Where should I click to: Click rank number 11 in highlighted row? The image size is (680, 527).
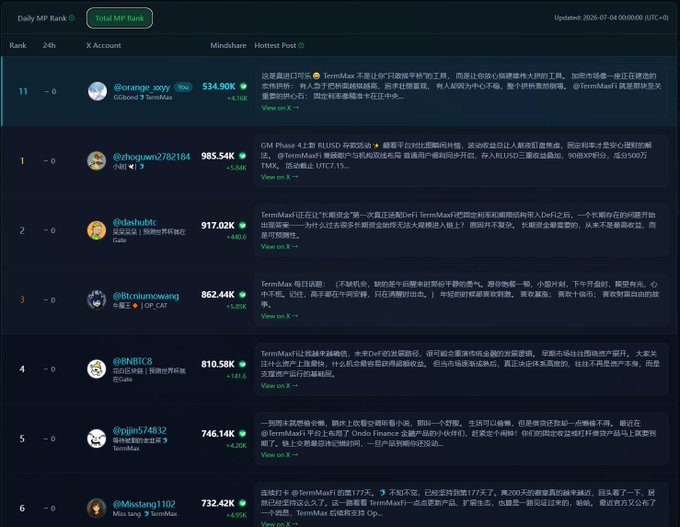(23, 91)
